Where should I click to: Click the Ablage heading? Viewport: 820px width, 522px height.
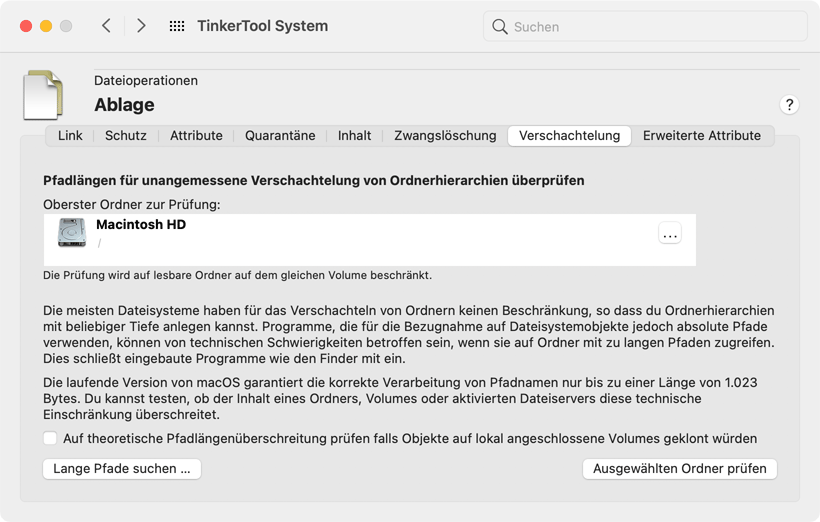124,105
